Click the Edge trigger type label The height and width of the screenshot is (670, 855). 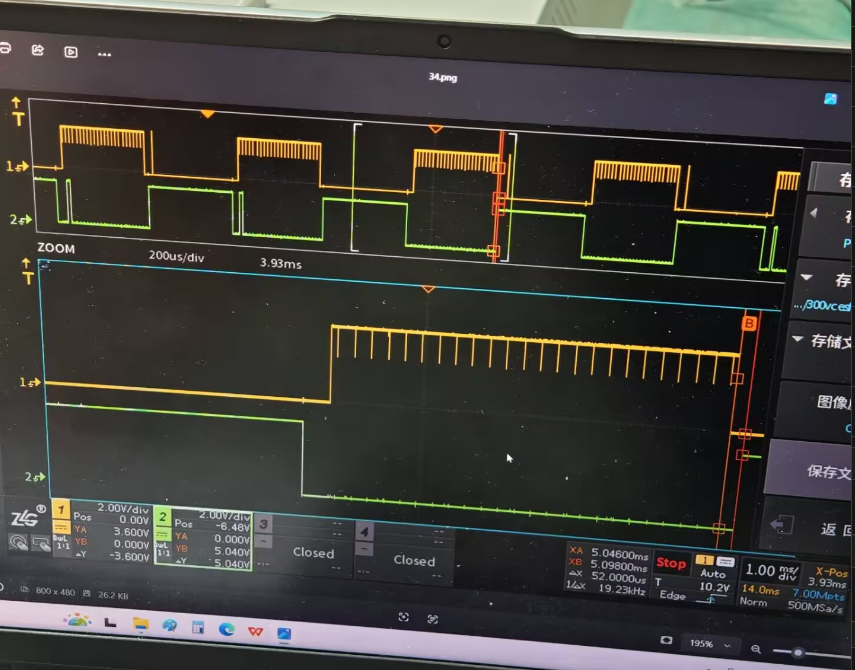coord(672,595)
